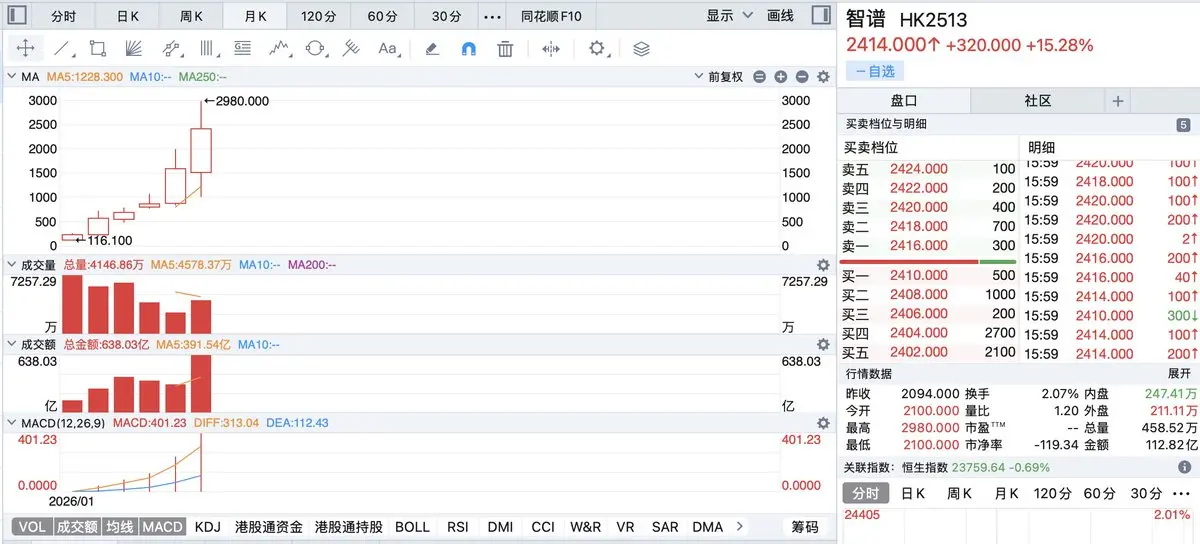Switch to the 周K tab
Image resolution: width=1200 pixels, height=544 pixels.
191,16
